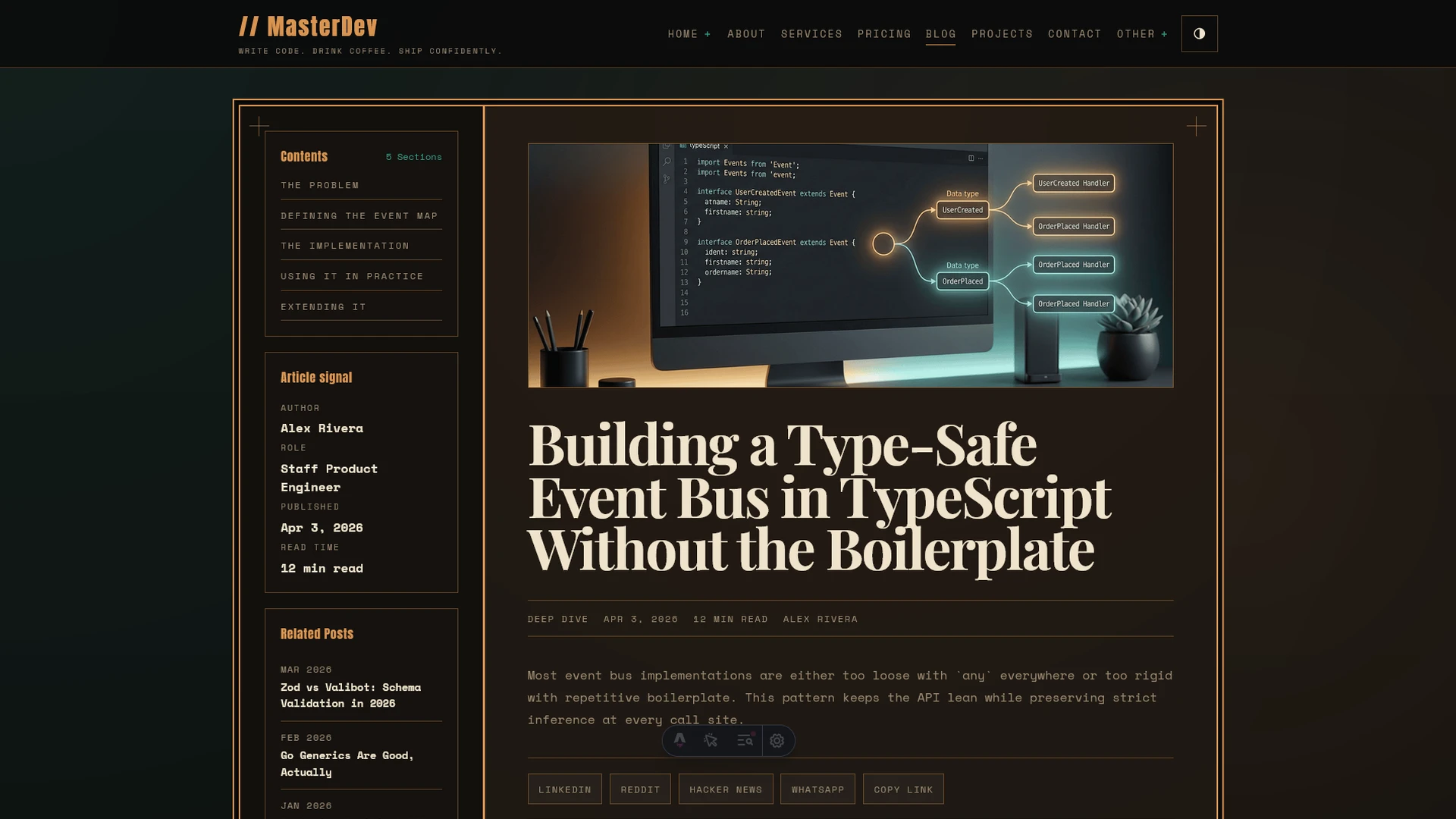Click the published date Apr 3, 2026 in sidebar

(322, 528)
